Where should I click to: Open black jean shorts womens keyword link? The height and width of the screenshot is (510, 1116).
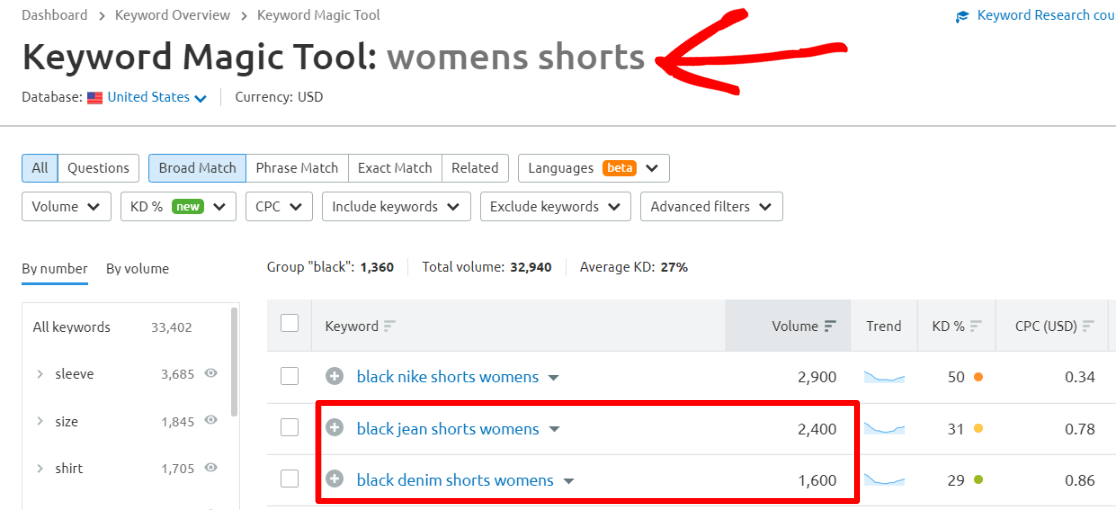tap(448, 428)
